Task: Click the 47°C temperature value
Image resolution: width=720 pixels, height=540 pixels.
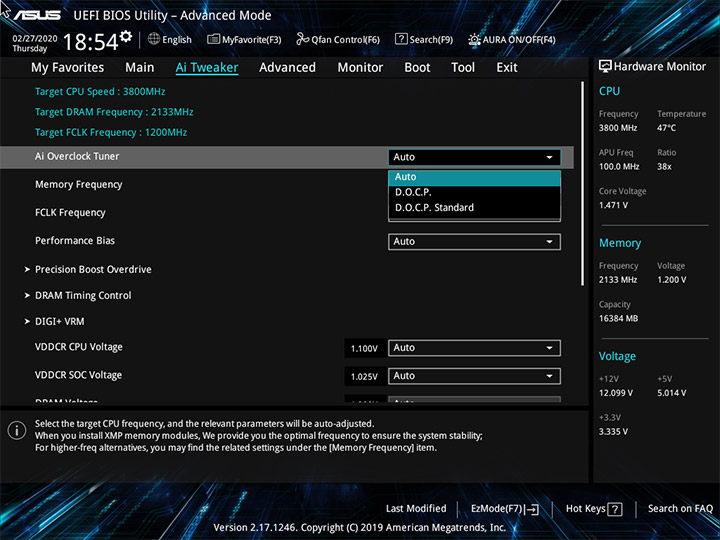Action: click(x=666, y=128)
